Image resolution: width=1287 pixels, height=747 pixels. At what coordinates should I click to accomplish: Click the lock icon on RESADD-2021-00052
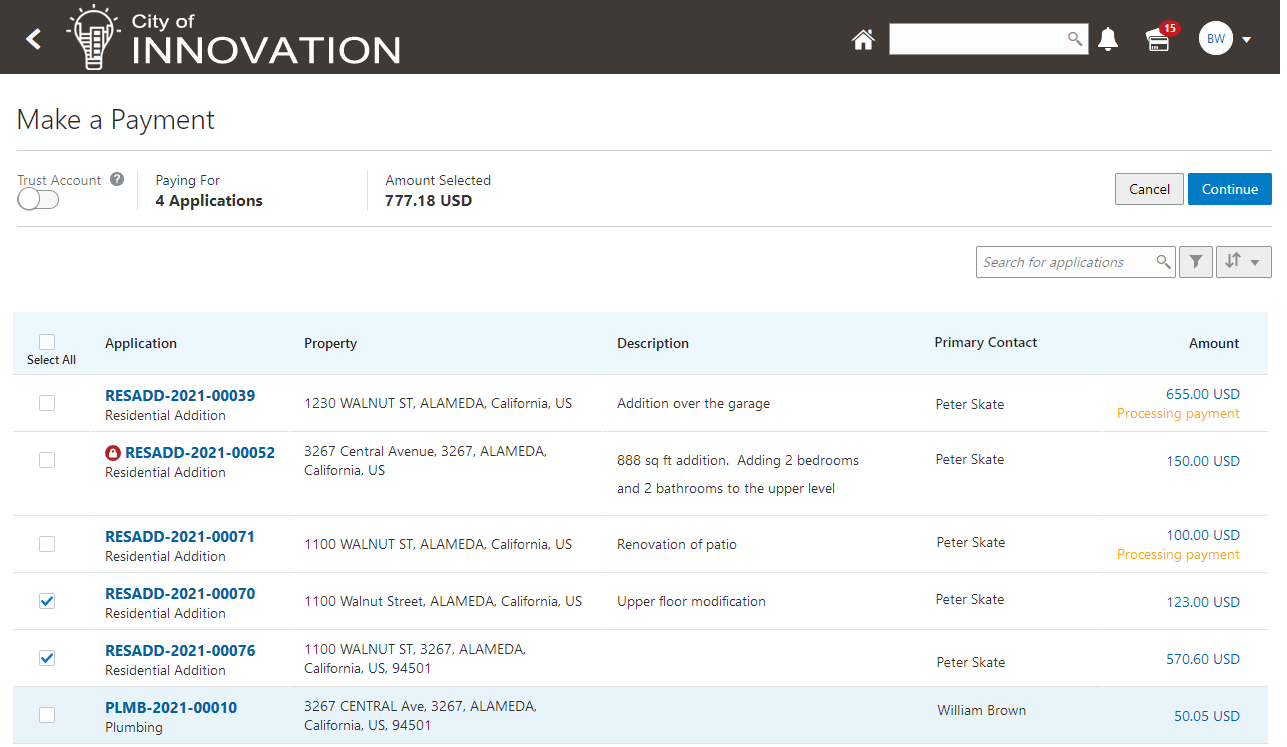(x=113, y=453)
